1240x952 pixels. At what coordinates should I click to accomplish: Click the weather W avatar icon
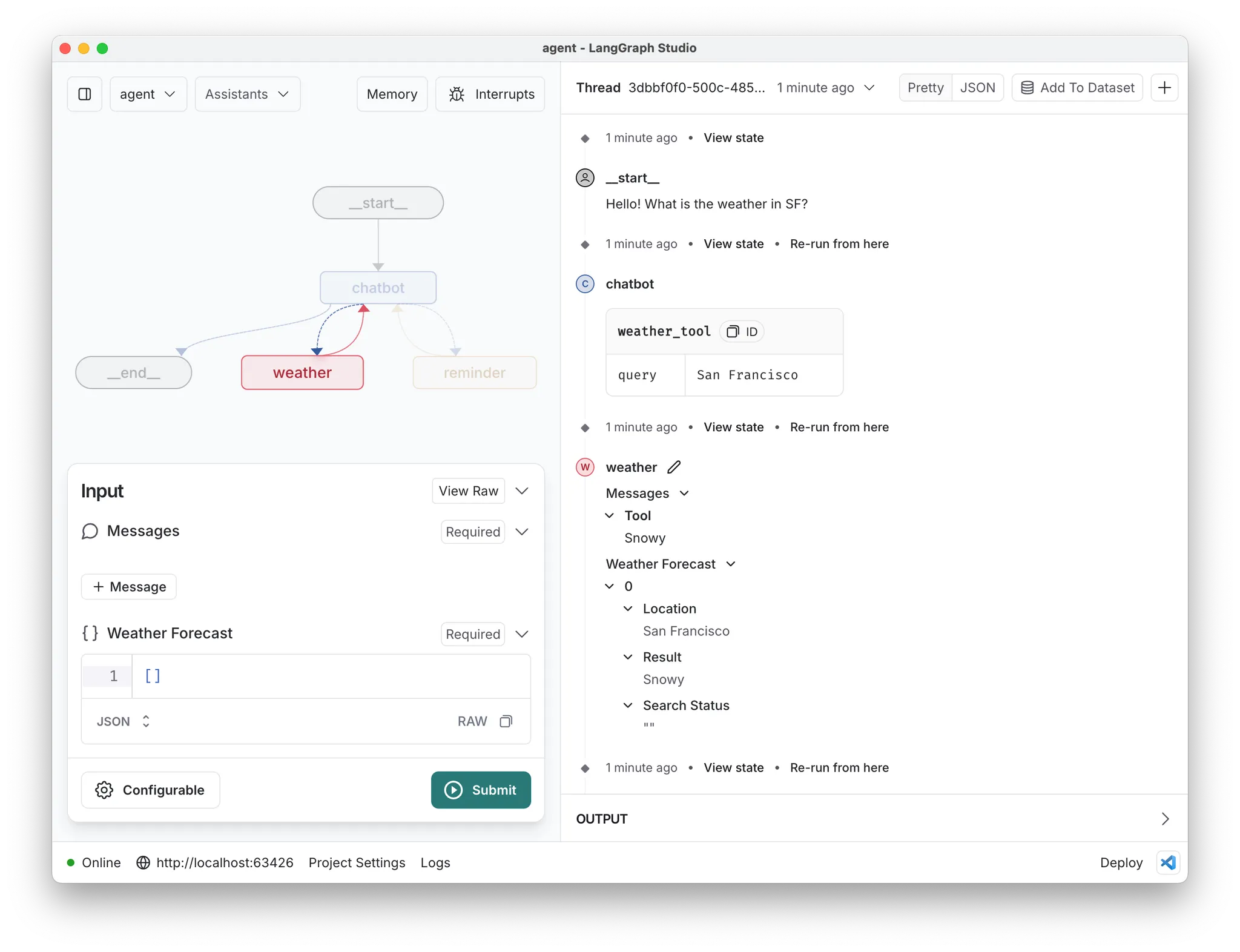click(x=585, y=467)
